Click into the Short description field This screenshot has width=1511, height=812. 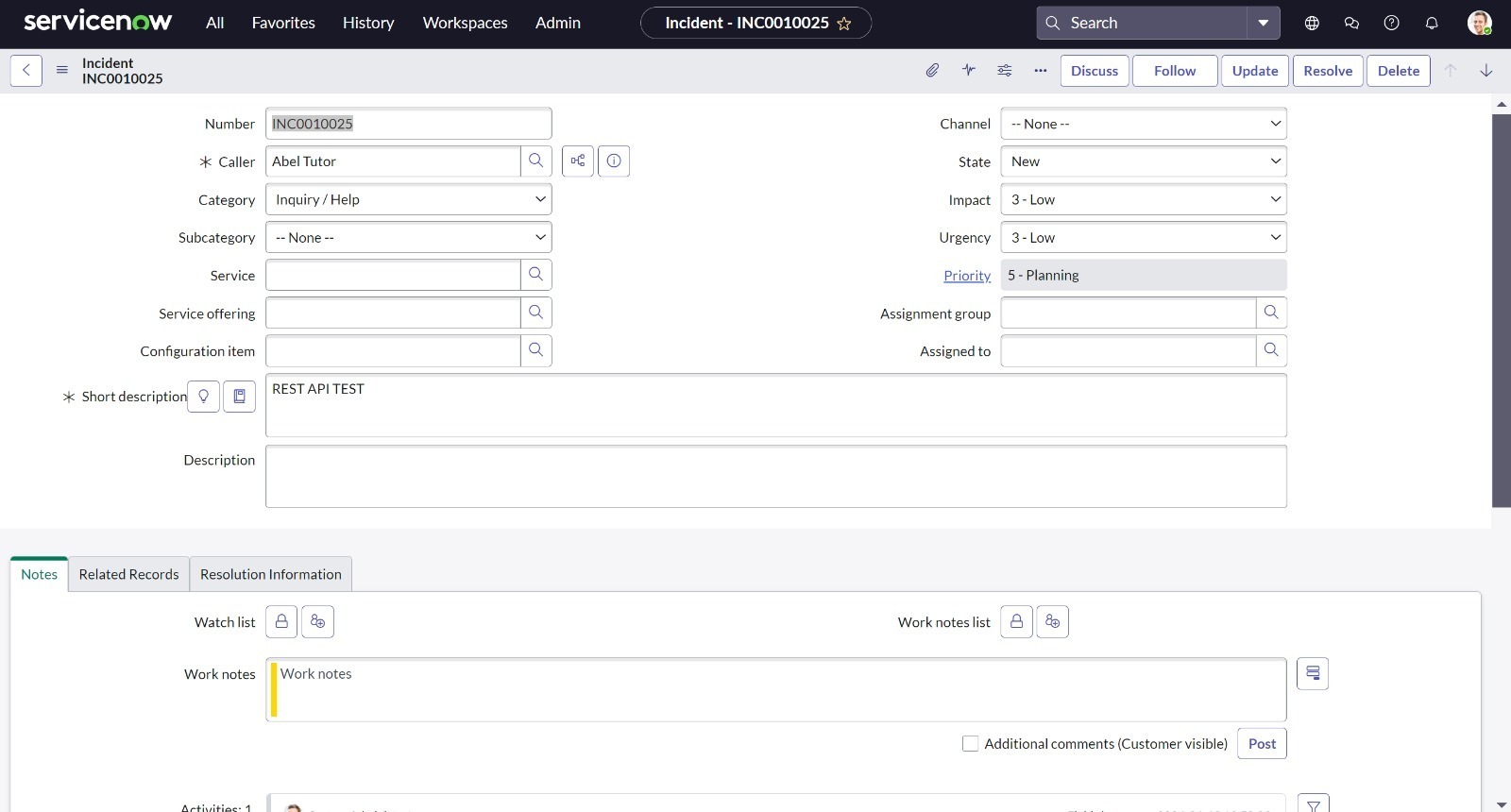pos(776,406)
